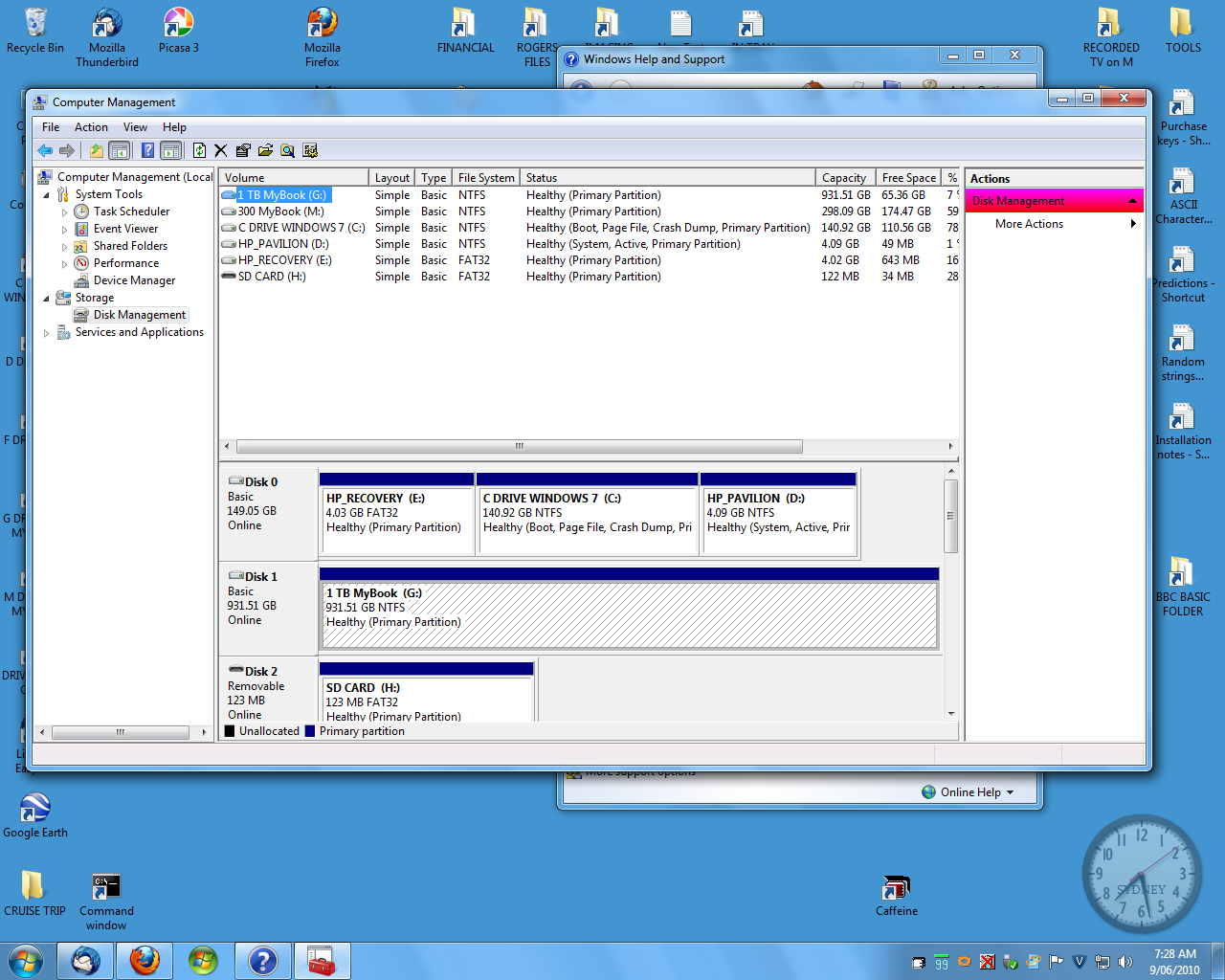This screenshot has height=980, width=1225.
Task: Click the black X Delete toolbar icon
Action: (x=221, y=150)
